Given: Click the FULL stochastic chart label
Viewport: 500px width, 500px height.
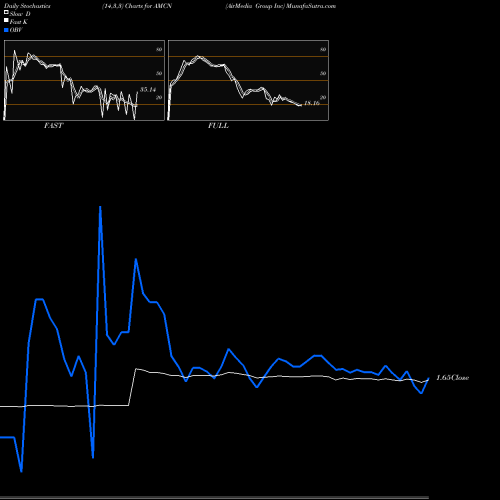Looking at the screenshot, I should tap(218, 126).
